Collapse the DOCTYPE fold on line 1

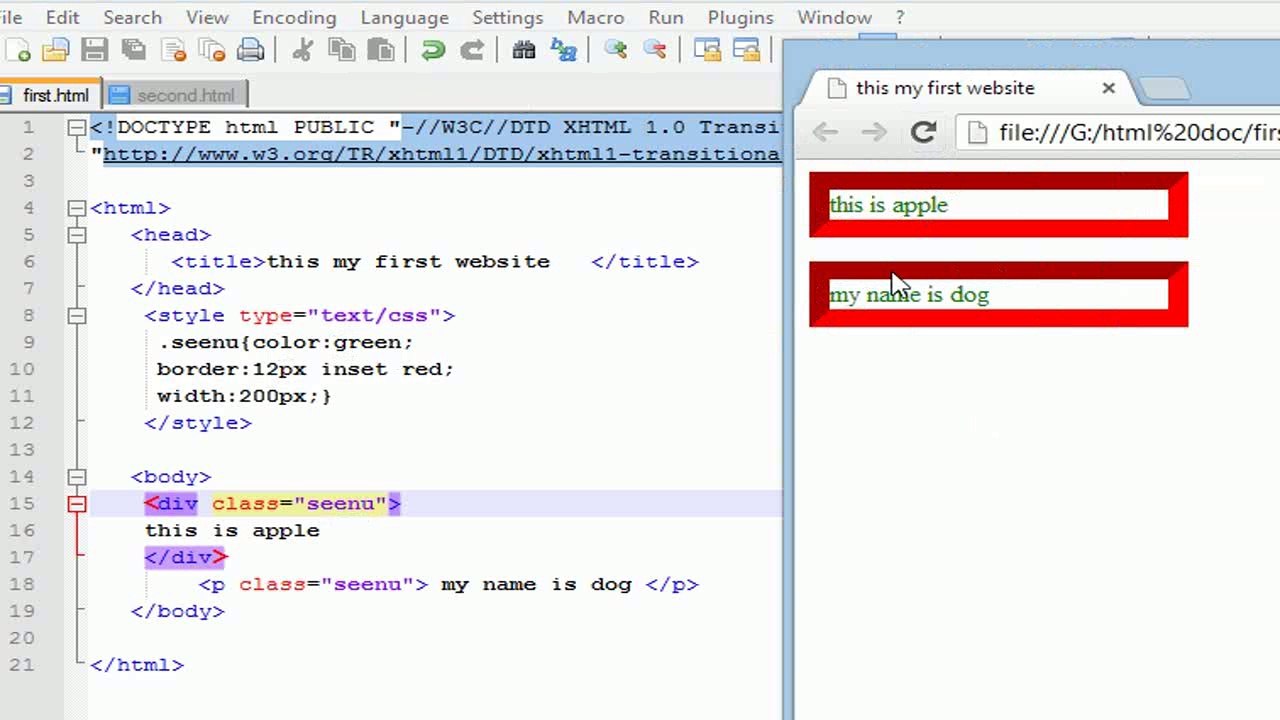tap(77, 127)
